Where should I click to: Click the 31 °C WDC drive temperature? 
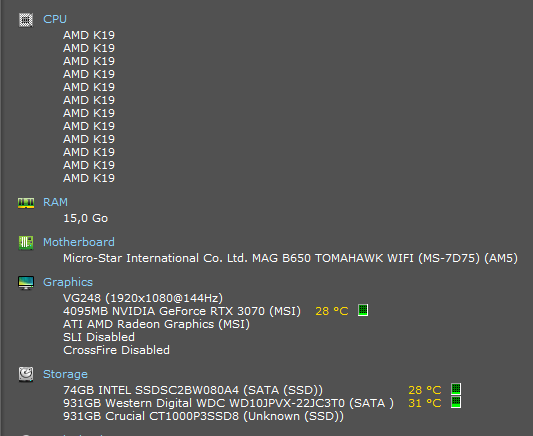point(425,403)
